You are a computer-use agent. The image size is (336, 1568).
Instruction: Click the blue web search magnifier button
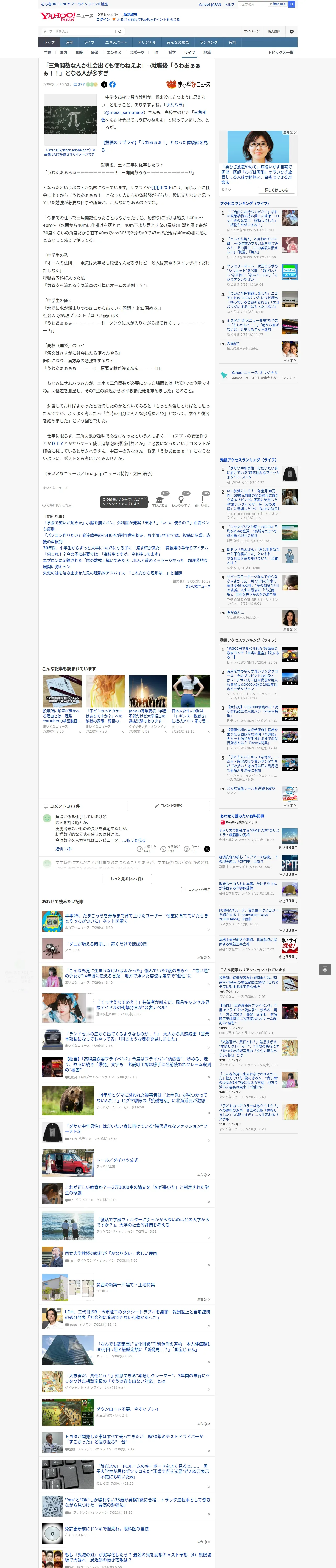(x=292, y=4)
